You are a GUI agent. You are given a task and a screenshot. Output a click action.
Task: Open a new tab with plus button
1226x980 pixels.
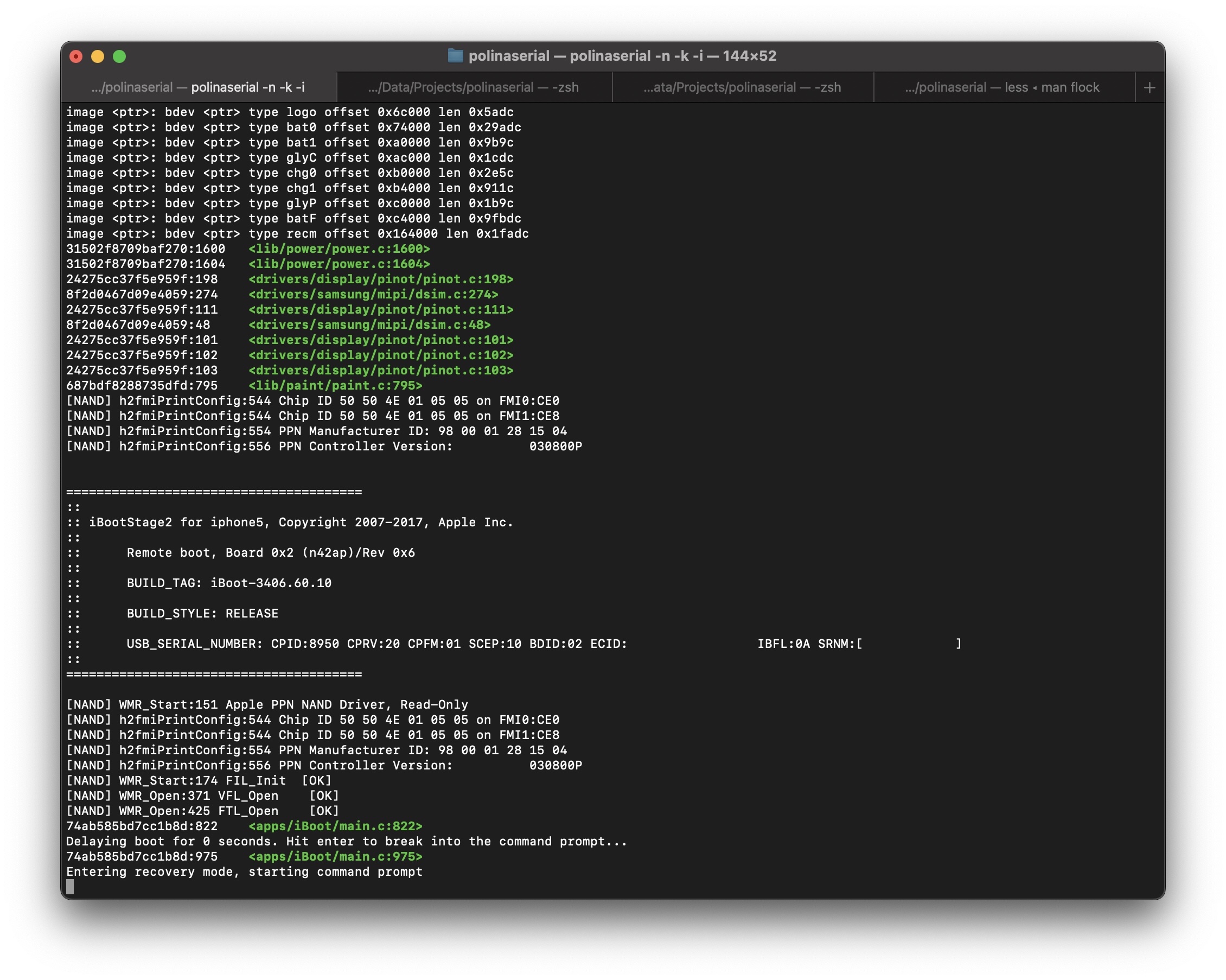[1149, 87]
